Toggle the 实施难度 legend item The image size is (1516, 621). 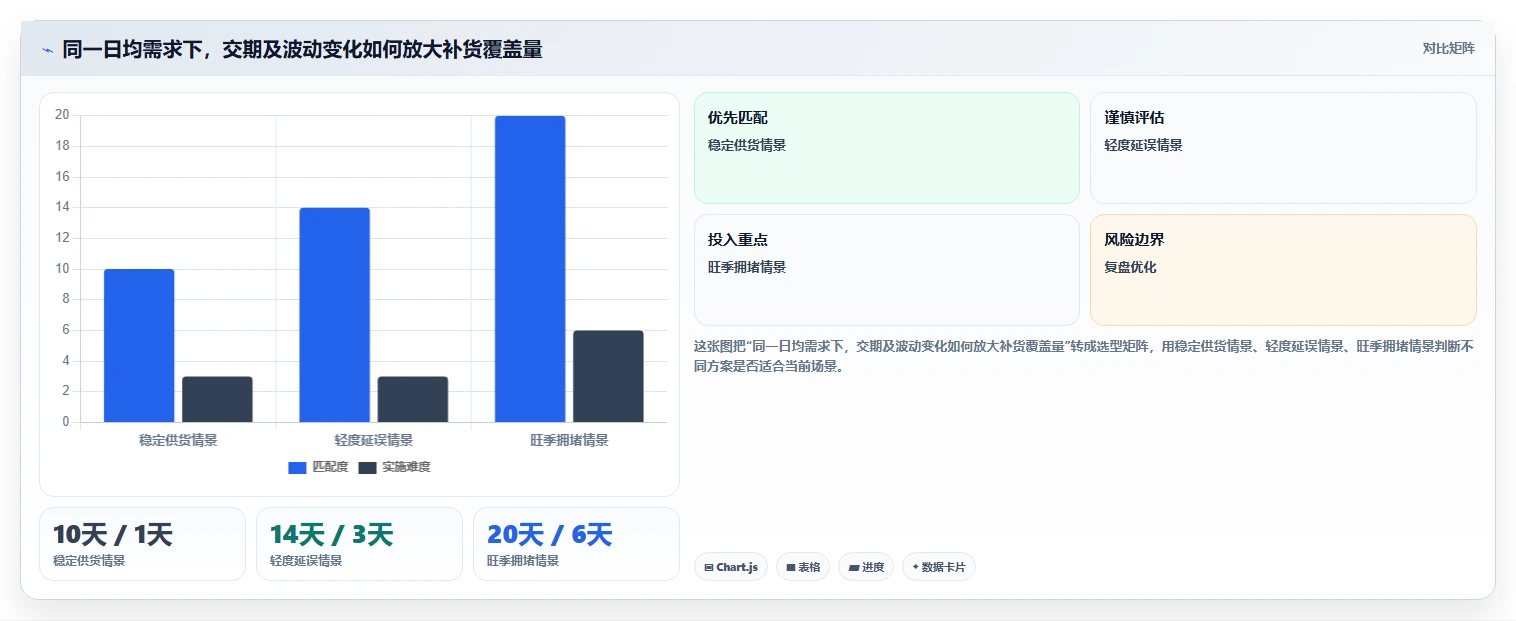click(x=394, y=467)
